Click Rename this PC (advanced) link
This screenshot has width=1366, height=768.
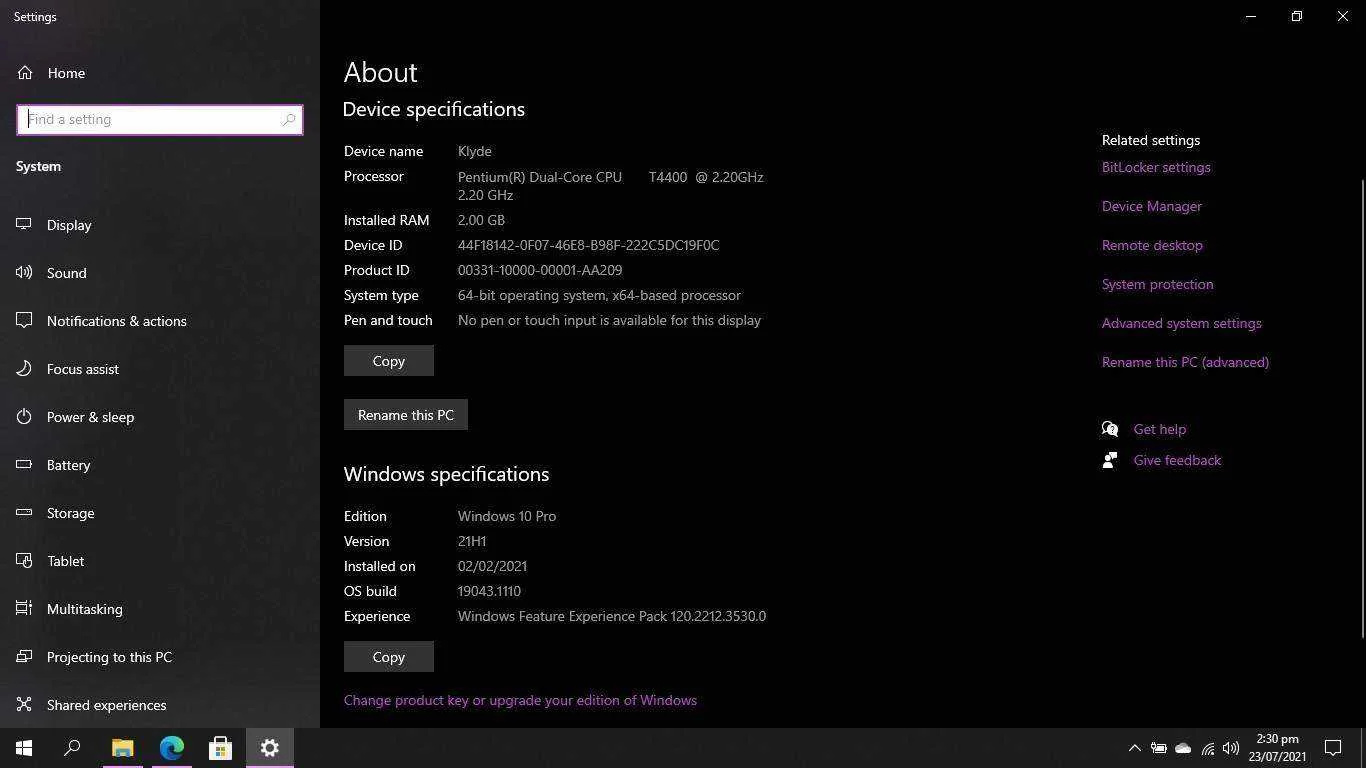click(1185, 362)
